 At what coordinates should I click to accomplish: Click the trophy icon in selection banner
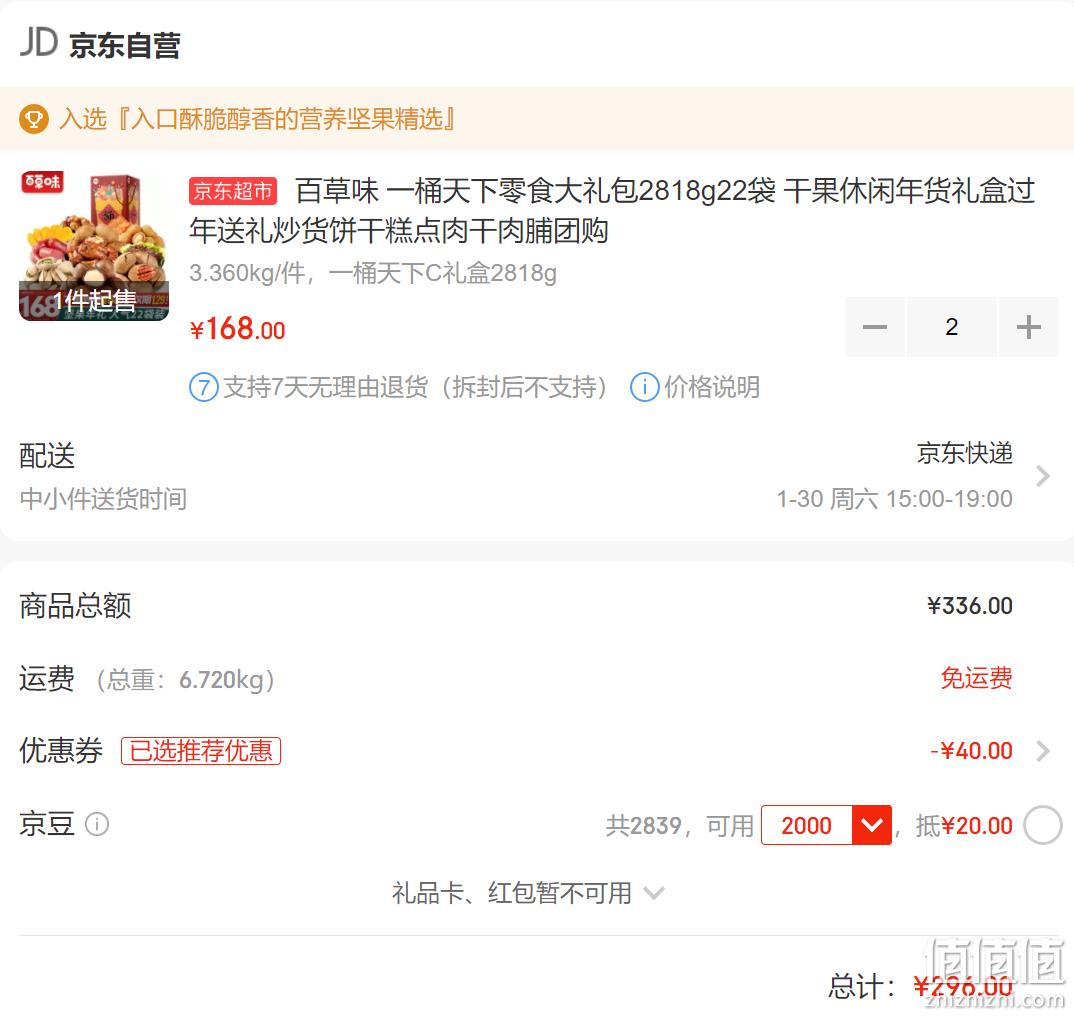pos(34,119)
